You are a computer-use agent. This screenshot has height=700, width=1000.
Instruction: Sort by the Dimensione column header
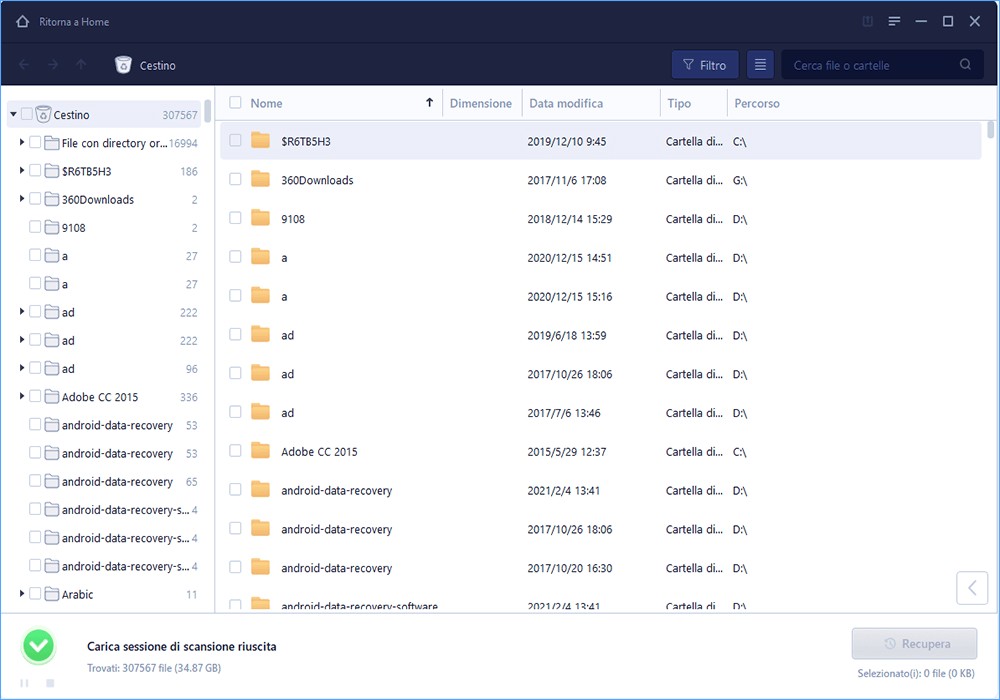480,103
